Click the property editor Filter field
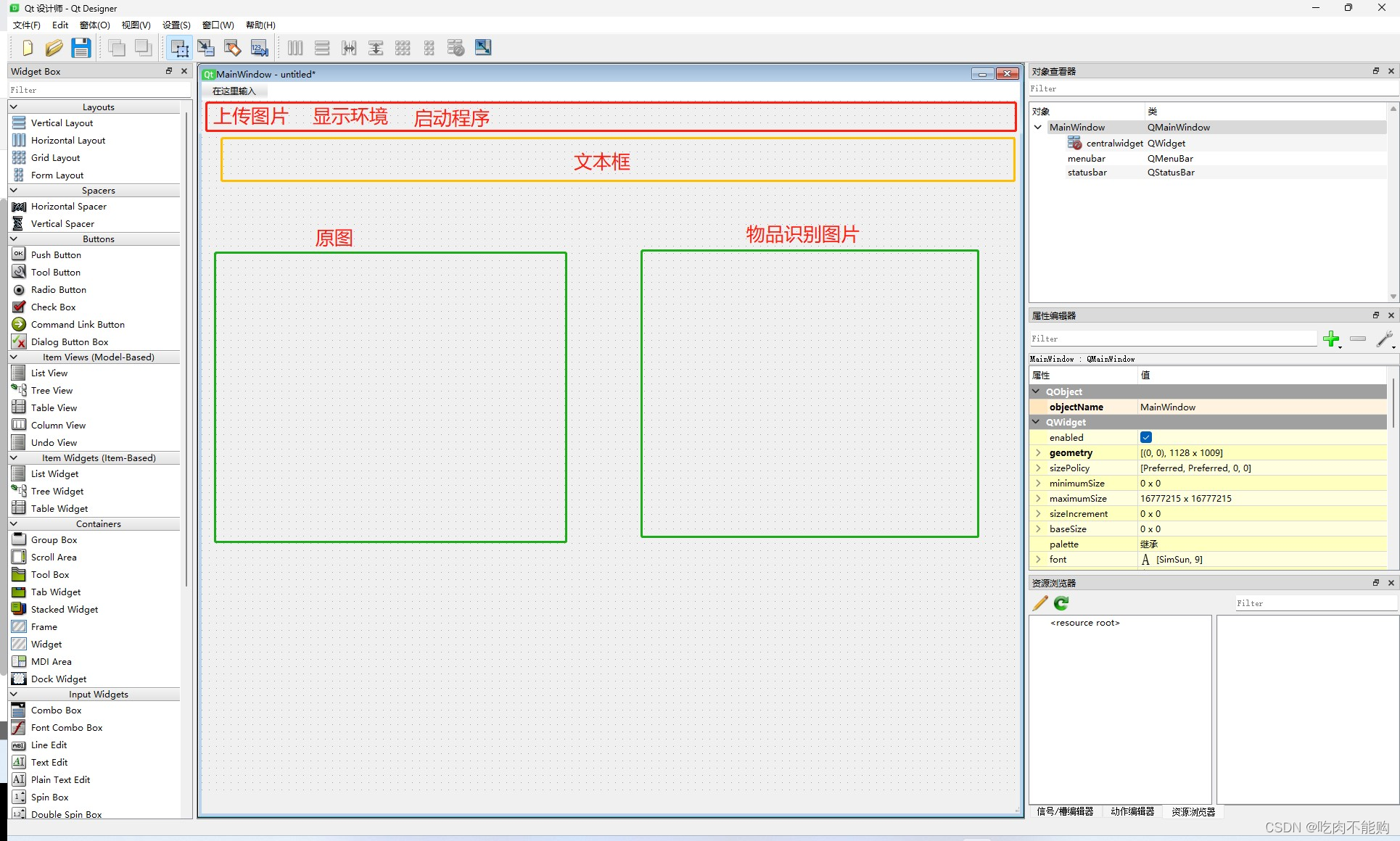This screenshot has width=1400, height=841. [x=1173, y=339]
